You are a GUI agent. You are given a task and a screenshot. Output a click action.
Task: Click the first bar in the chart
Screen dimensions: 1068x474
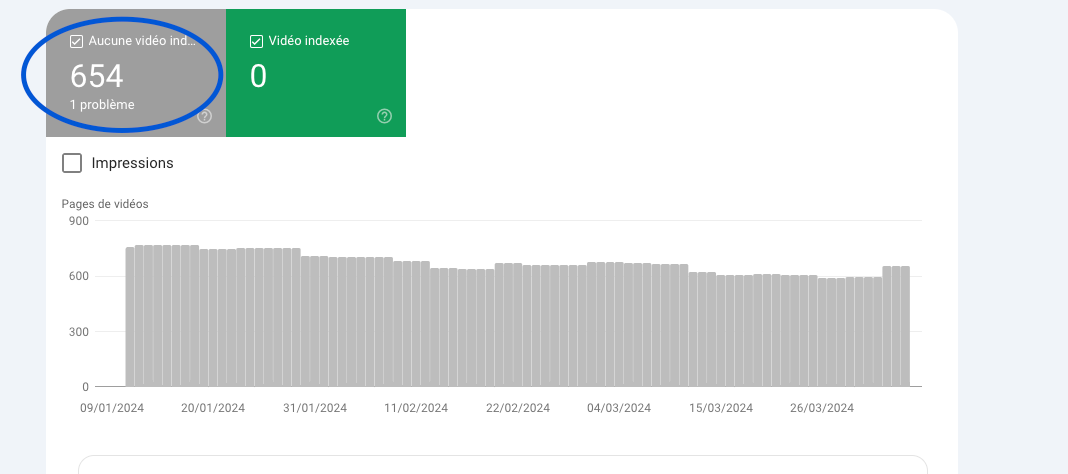coord(130,317)
